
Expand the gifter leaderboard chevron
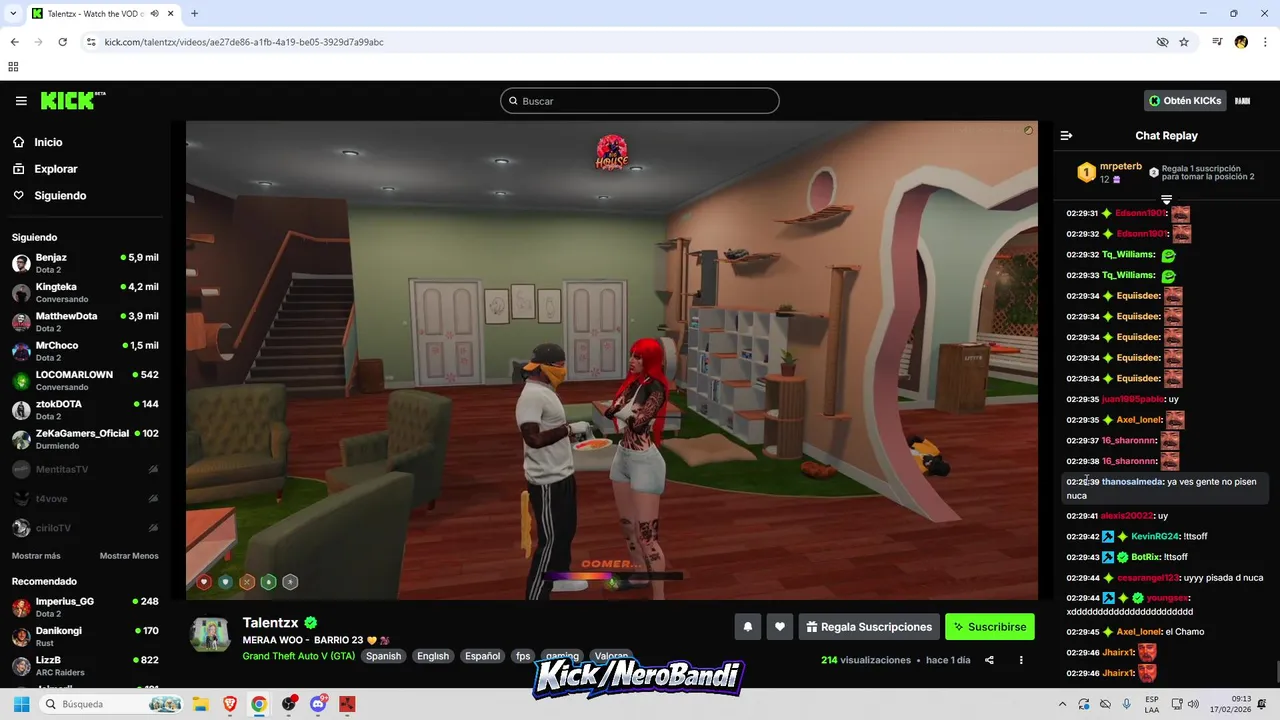(x=1166, y=200)
